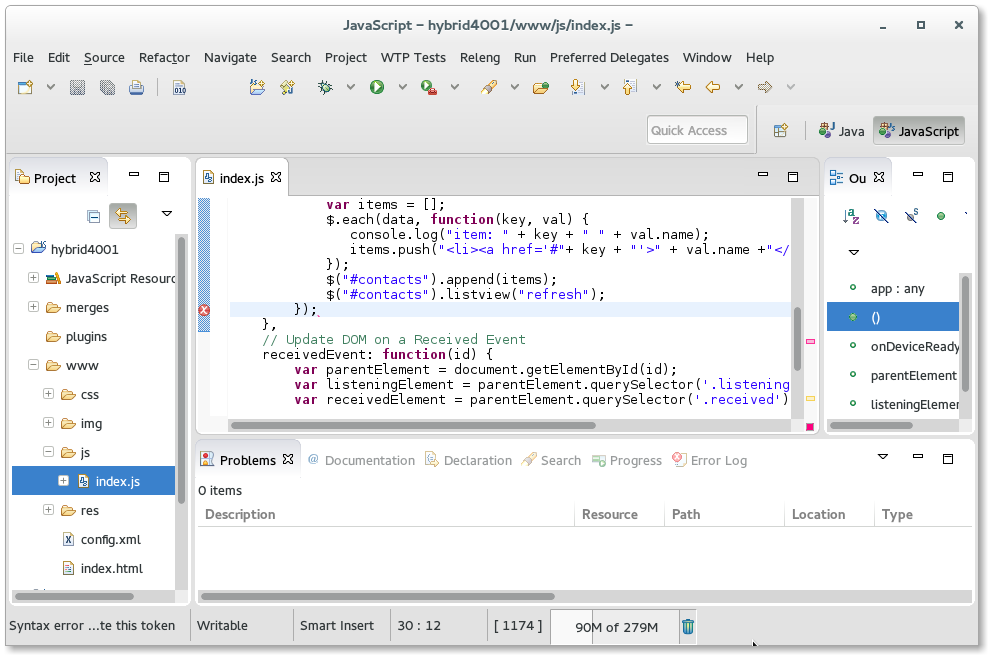Open the Refactor menu
Screen dimensions: 988x655
click(164, 57)
